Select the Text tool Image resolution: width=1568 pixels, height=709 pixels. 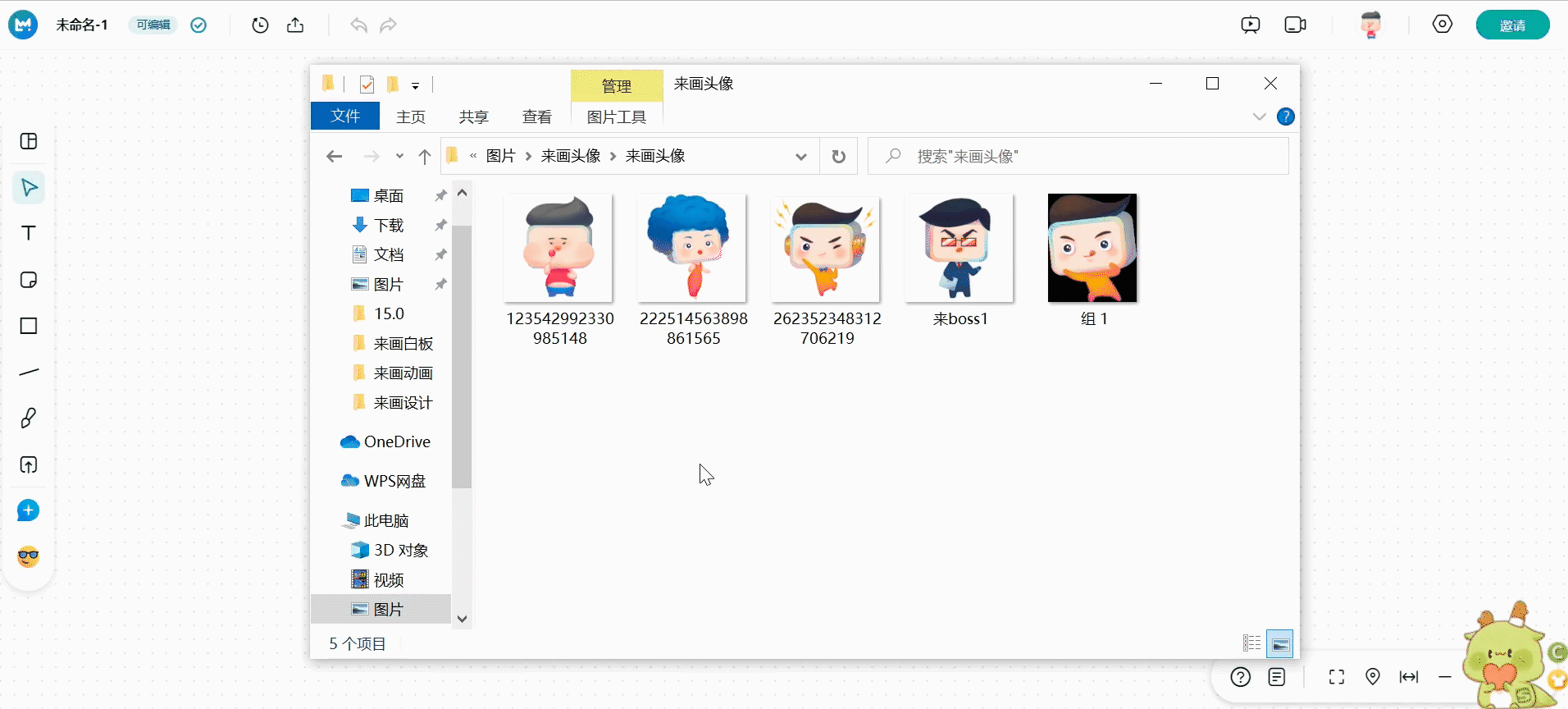point(29,233)
